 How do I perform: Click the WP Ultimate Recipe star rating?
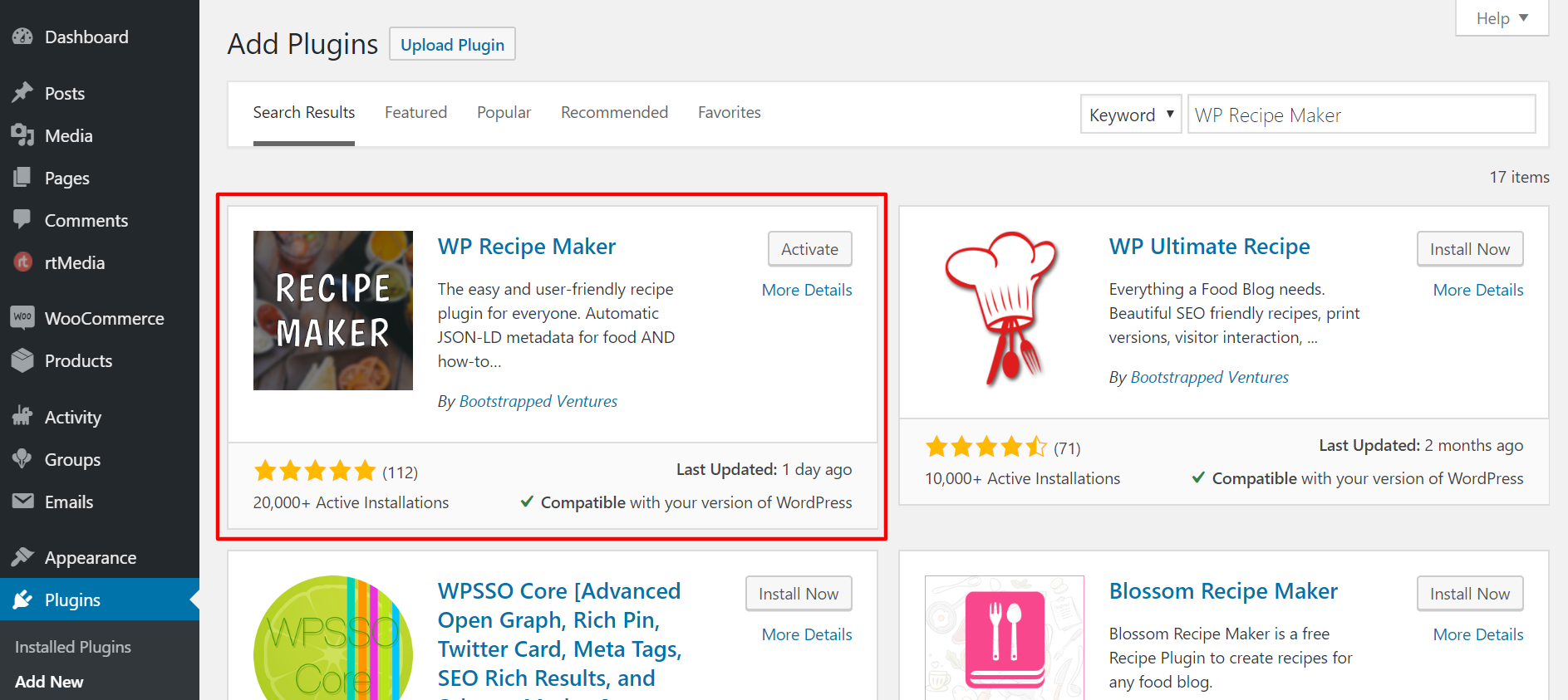986,448
